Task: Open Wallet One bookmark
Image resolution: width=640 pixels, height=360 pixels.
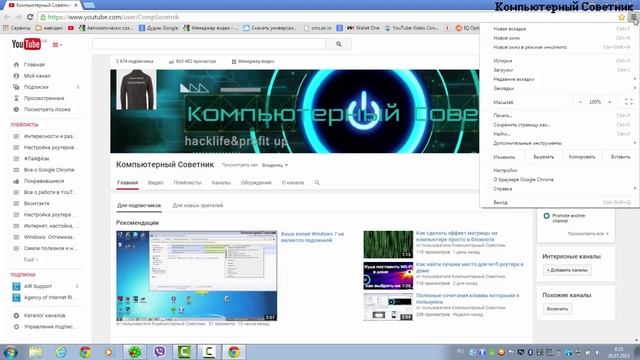Action: click(x=363, y=28)
